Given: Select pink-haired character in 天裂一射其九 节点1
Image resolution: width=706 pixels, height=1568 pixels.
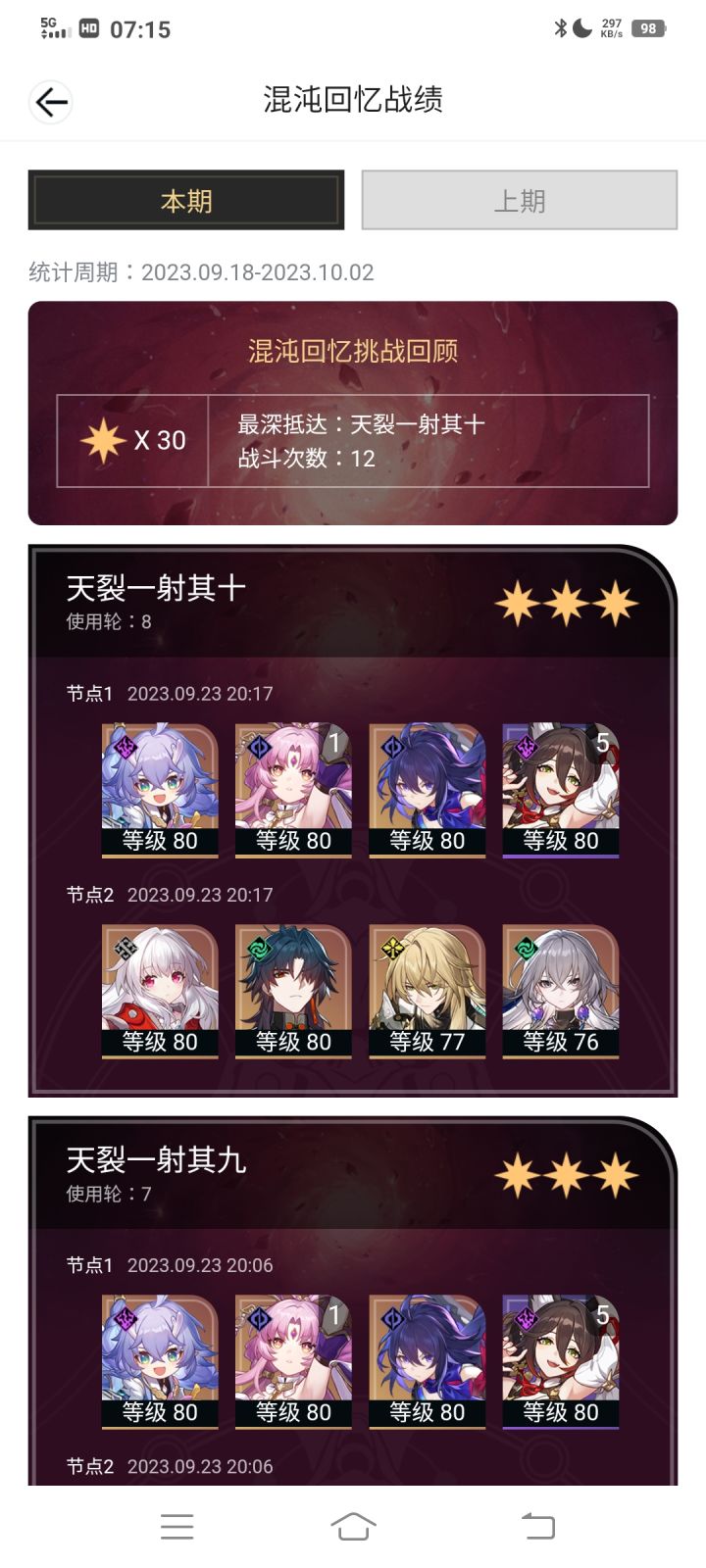Looking at the screenshot, I should tap(293, 1362).
